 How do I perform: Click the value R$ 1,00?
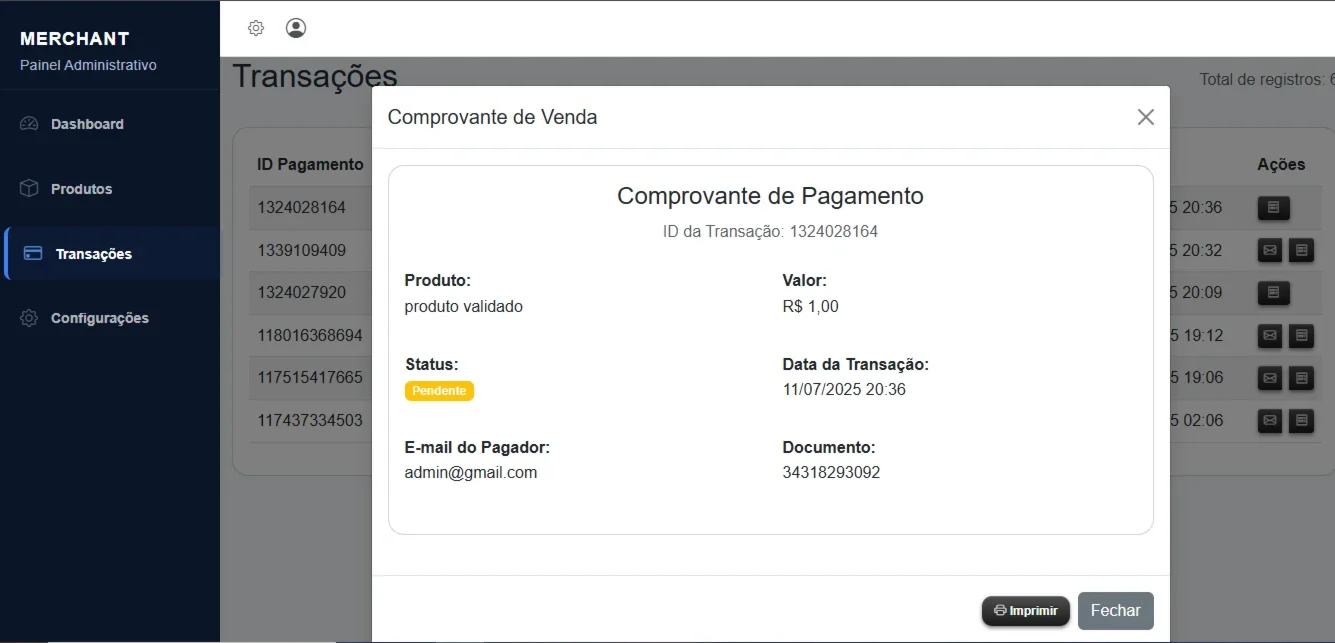coord(811,307)
